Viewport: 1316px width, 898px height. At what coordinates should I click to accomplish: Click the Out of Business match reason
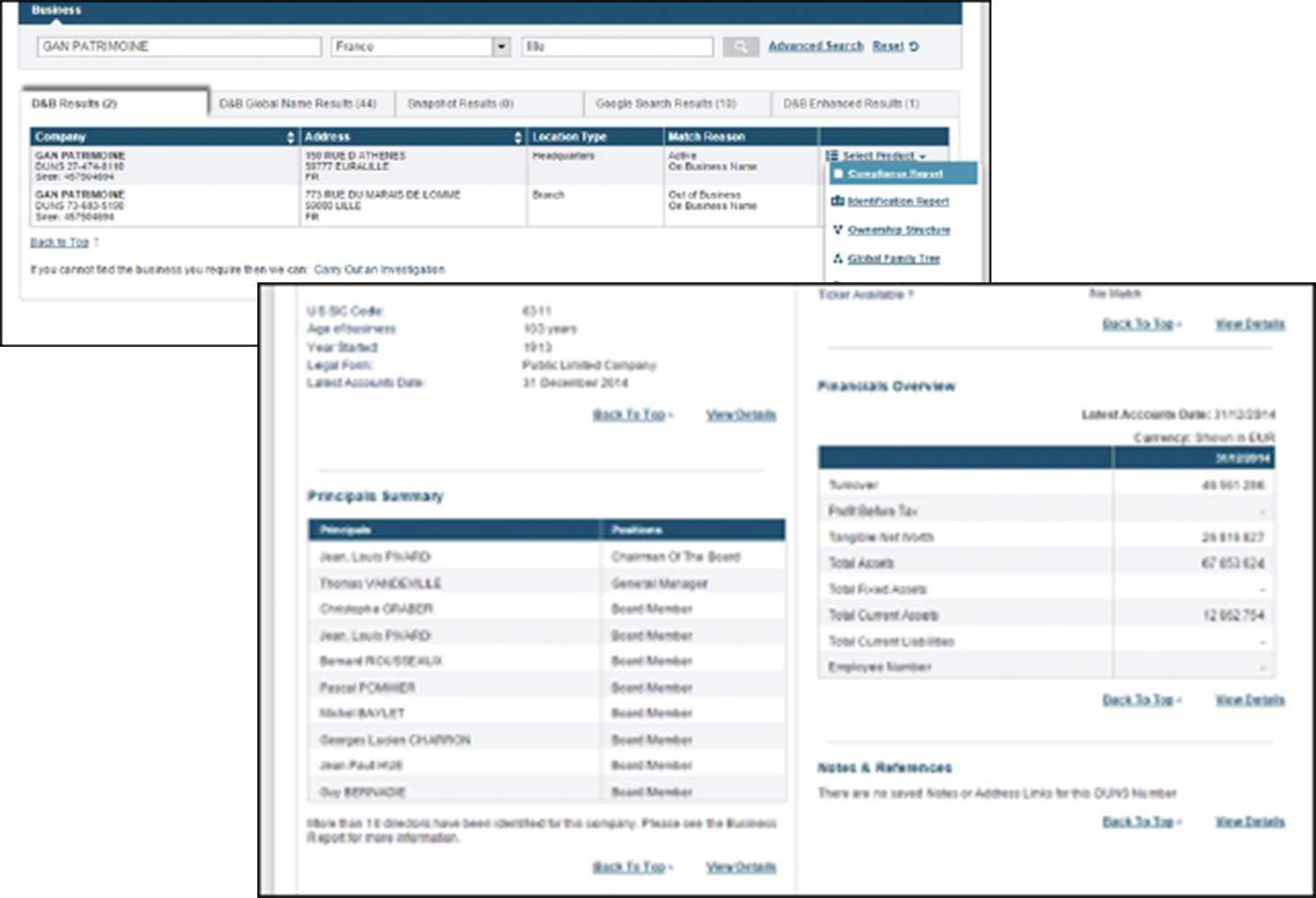(705, 194)
